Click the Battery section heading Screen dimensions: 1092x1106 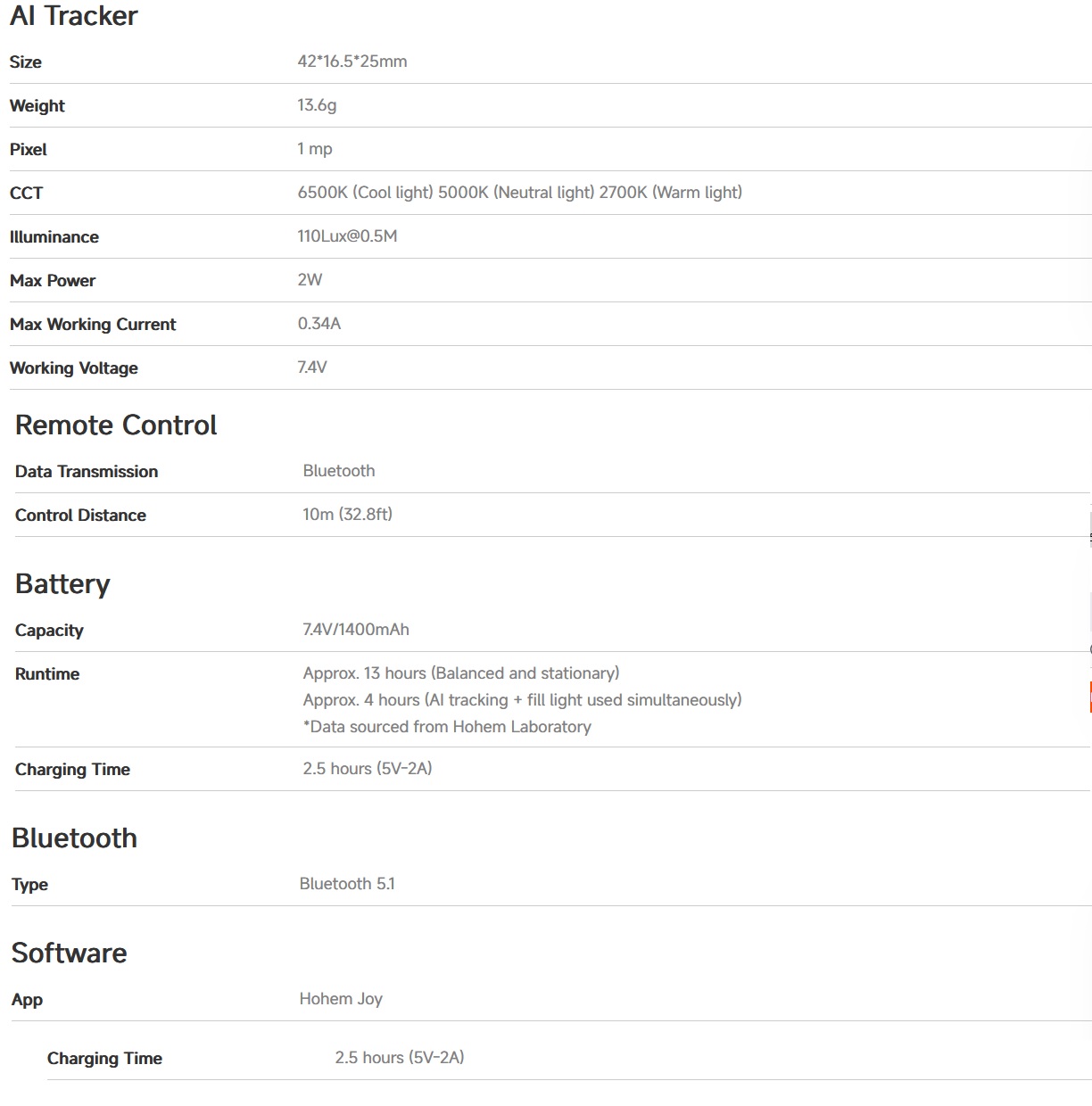[x=62, y=584]
